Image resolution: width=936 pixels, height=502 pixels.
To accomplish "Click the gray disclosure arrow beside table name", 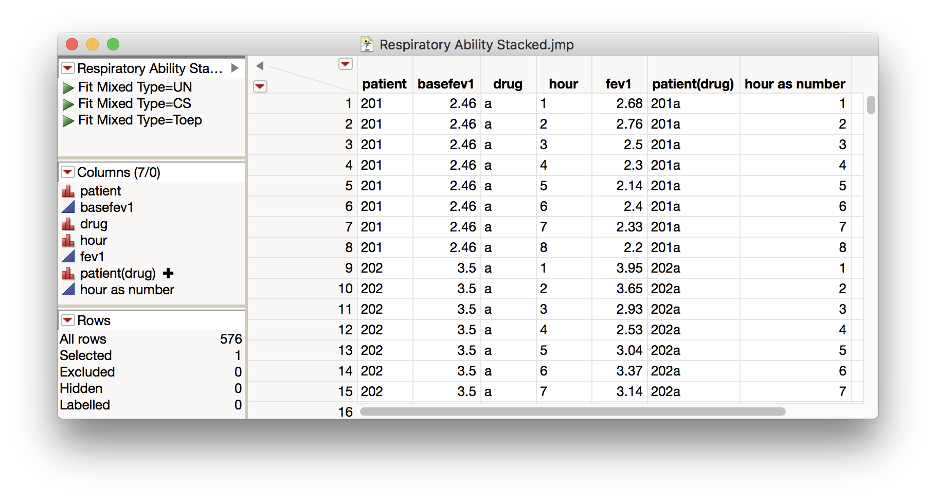I will [235, 68].
